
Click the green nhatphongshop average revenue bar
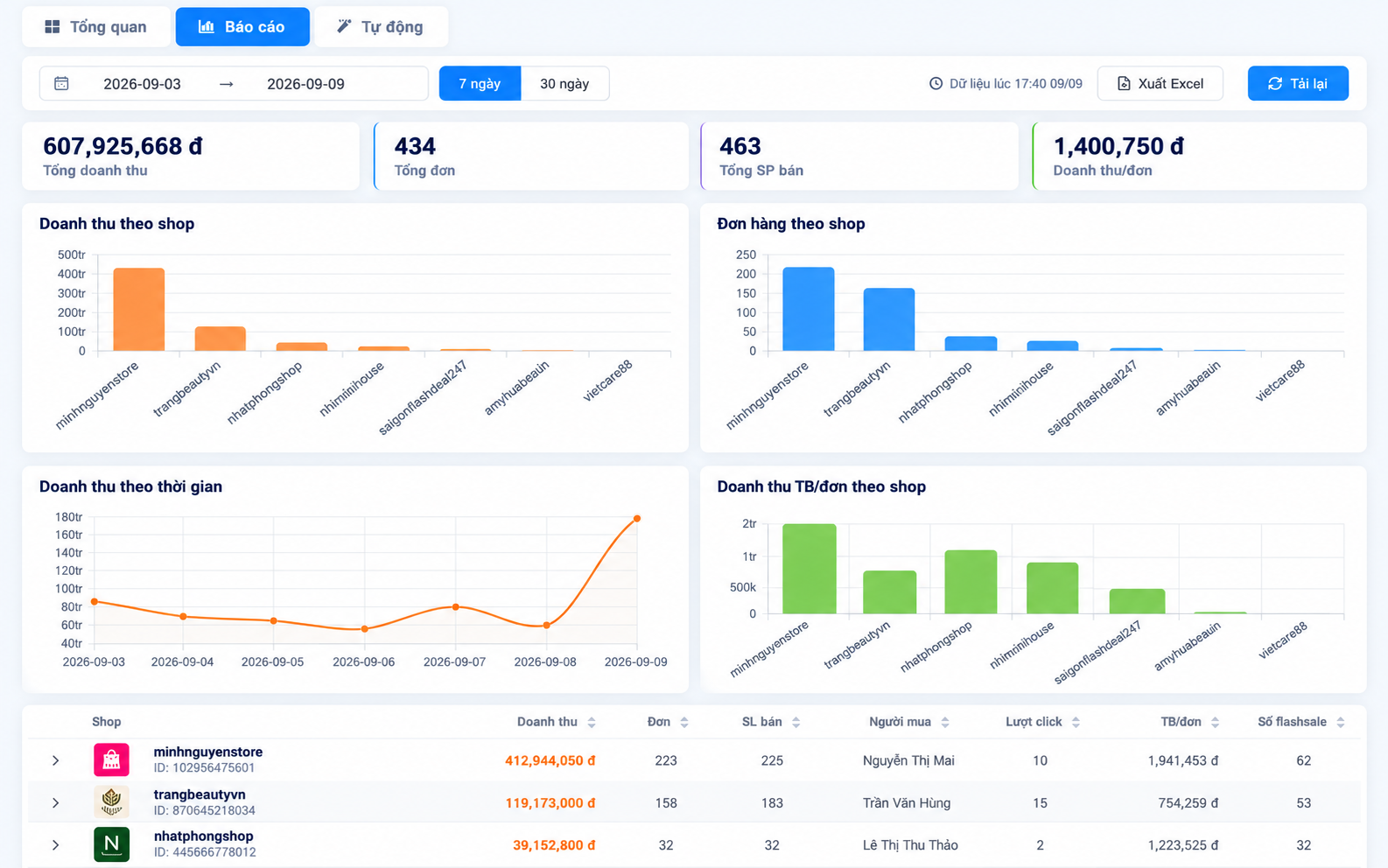point(971,582)
